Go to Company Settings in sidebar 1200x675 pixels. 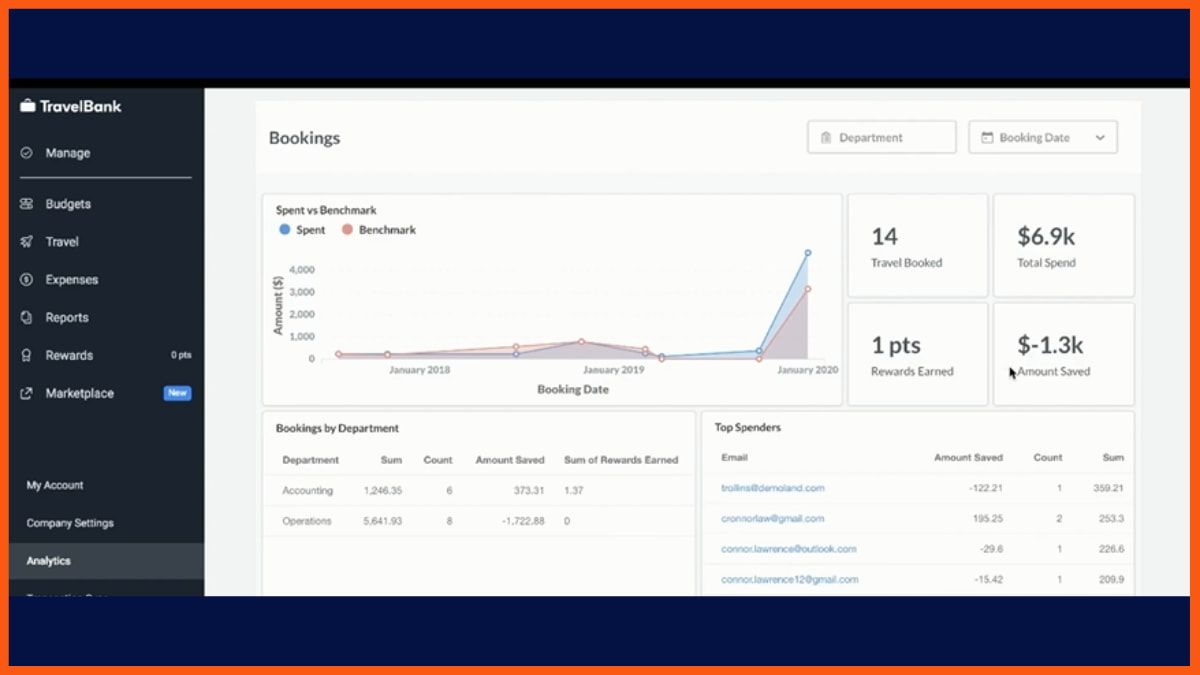click(x=70, y=523)
